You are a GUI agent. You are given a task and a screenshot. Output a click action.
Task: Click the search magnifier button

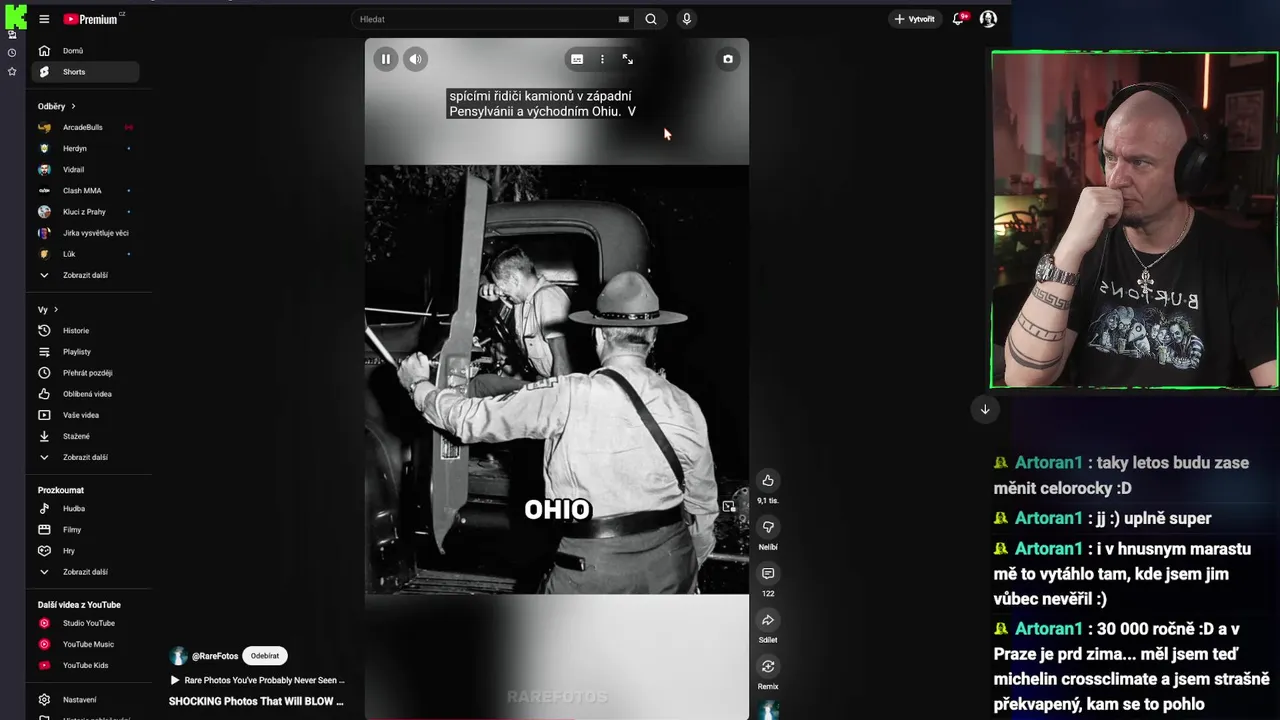[x=651, y=19]
